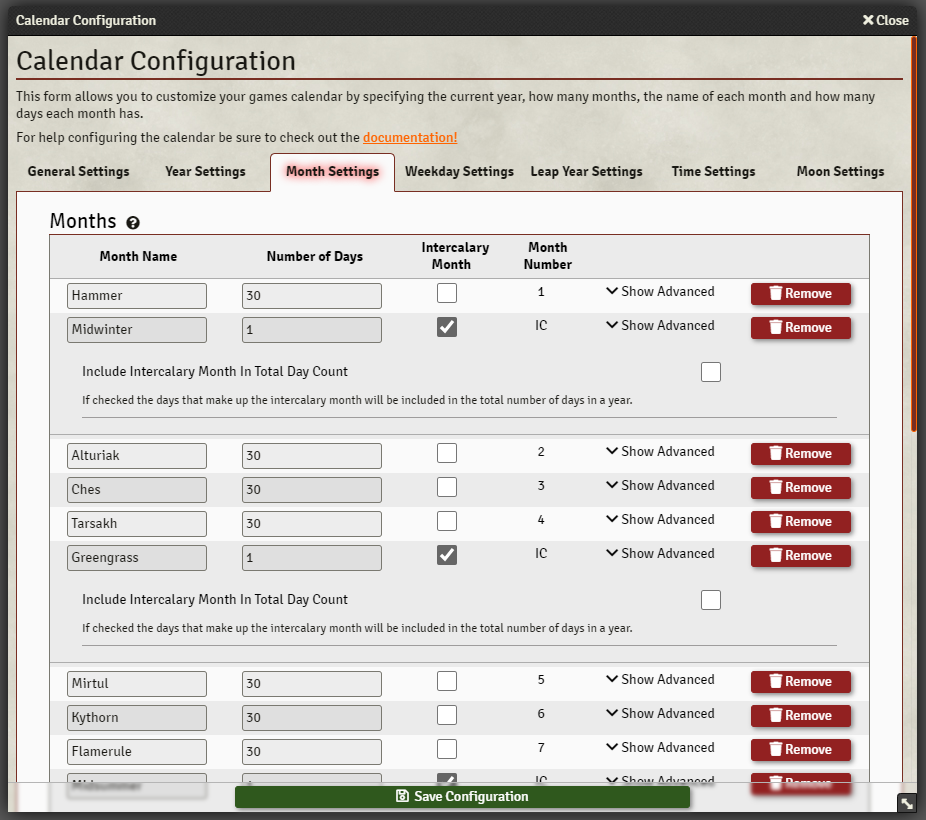926x820 pixels.
Task: Switch to Year Settings tab
Action: click(x=205, y=172)
